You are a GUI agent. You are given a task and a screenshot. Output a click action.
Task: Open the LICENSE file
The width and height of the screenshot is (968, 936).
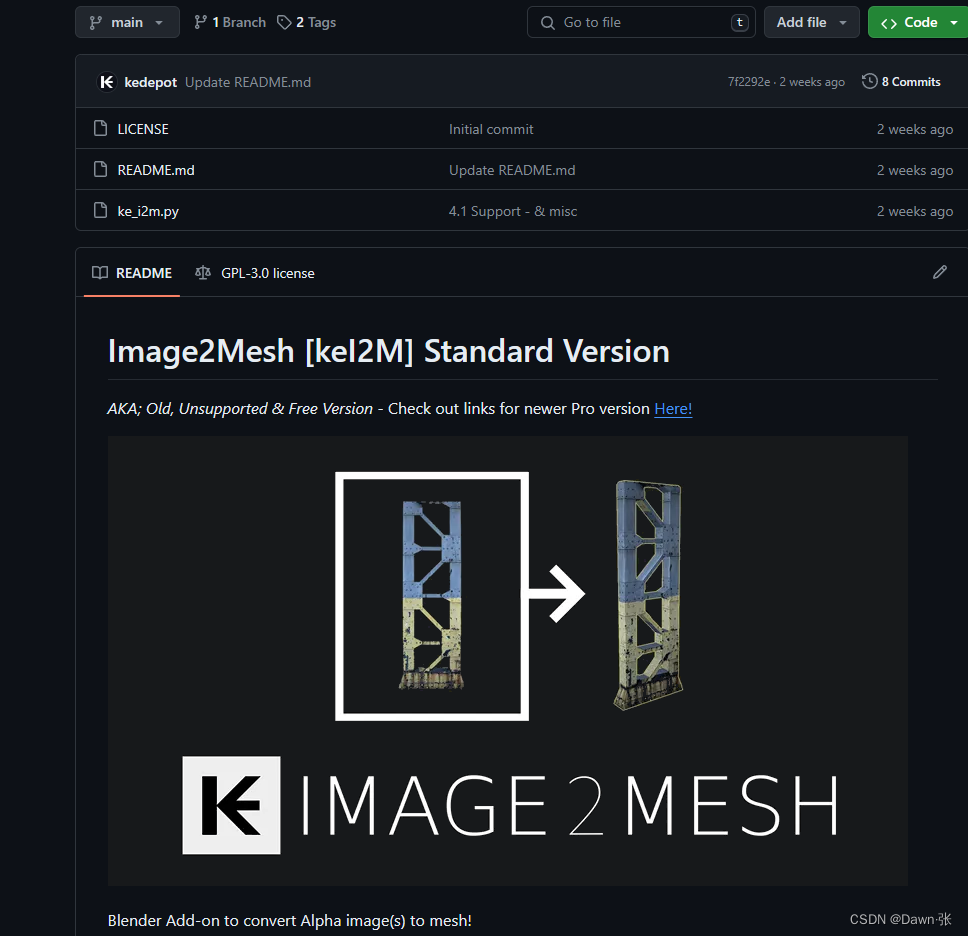coord(143,129)
